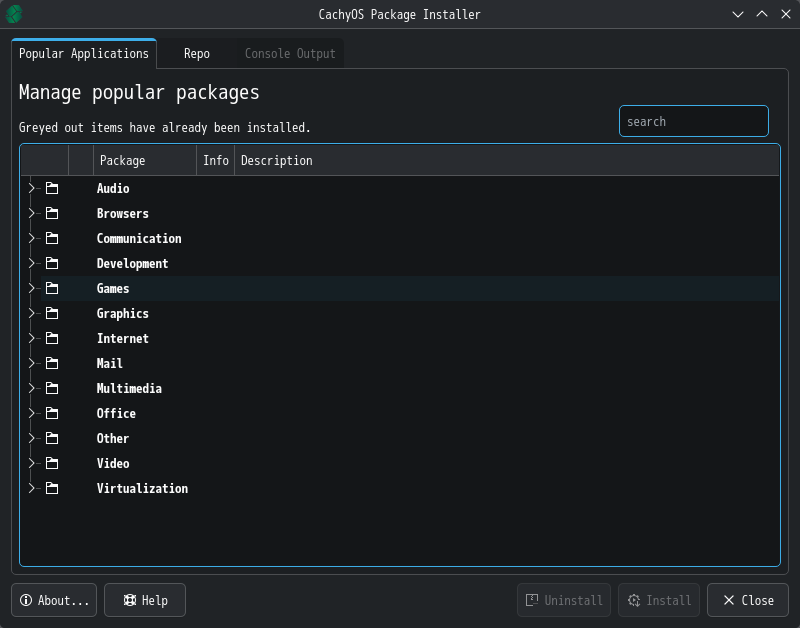Viewport: 800px width, 628px height.
Task: Expand the Graphics category
Action: (32, 313)
